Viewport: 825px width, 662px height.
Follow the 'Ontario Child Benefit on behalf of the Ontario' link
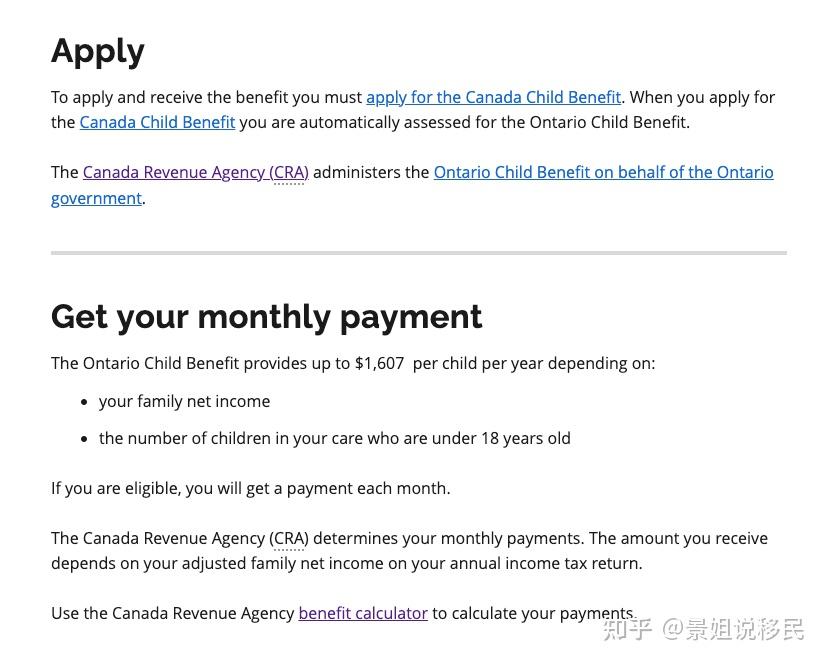[603, 172]
